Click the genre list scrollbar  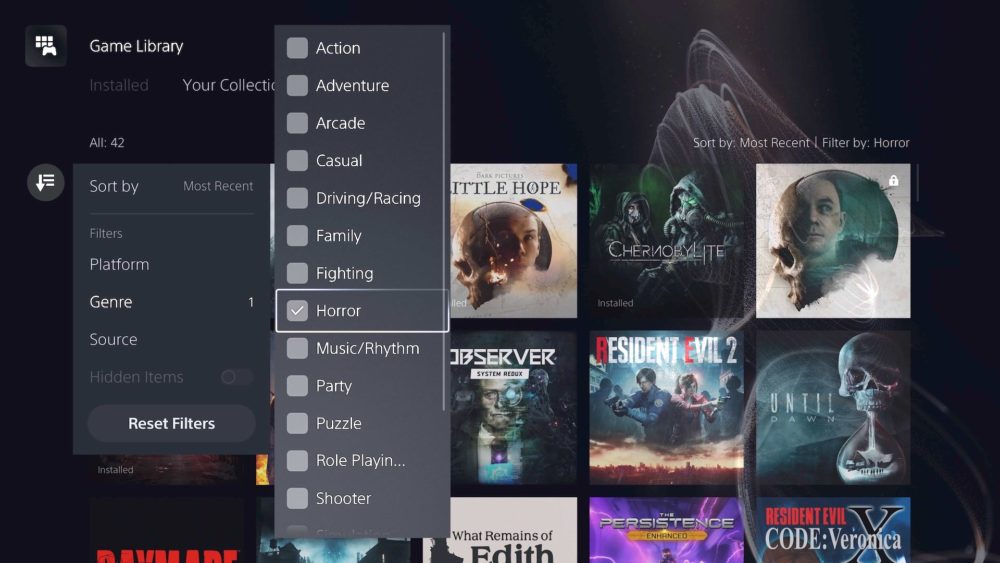443,221
